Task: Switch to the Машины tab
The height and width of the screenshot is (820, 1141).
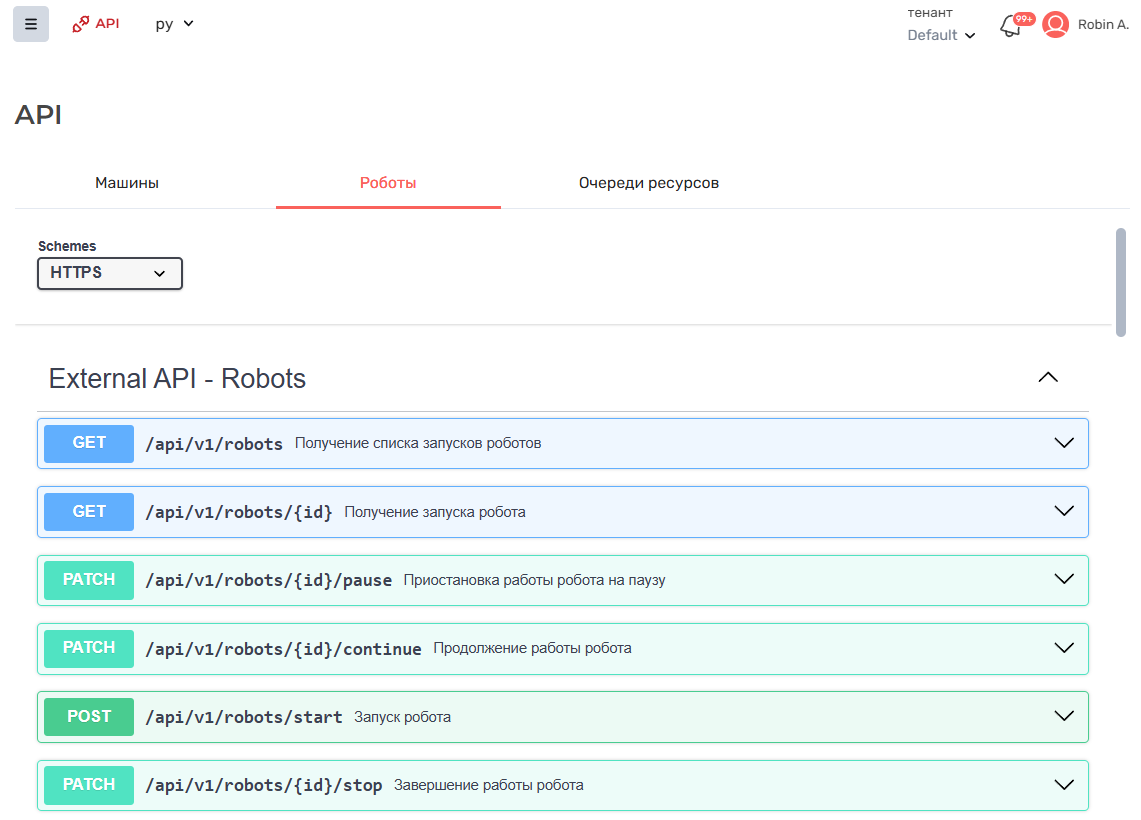Action: pyautogui.click(x=127, y=183)
